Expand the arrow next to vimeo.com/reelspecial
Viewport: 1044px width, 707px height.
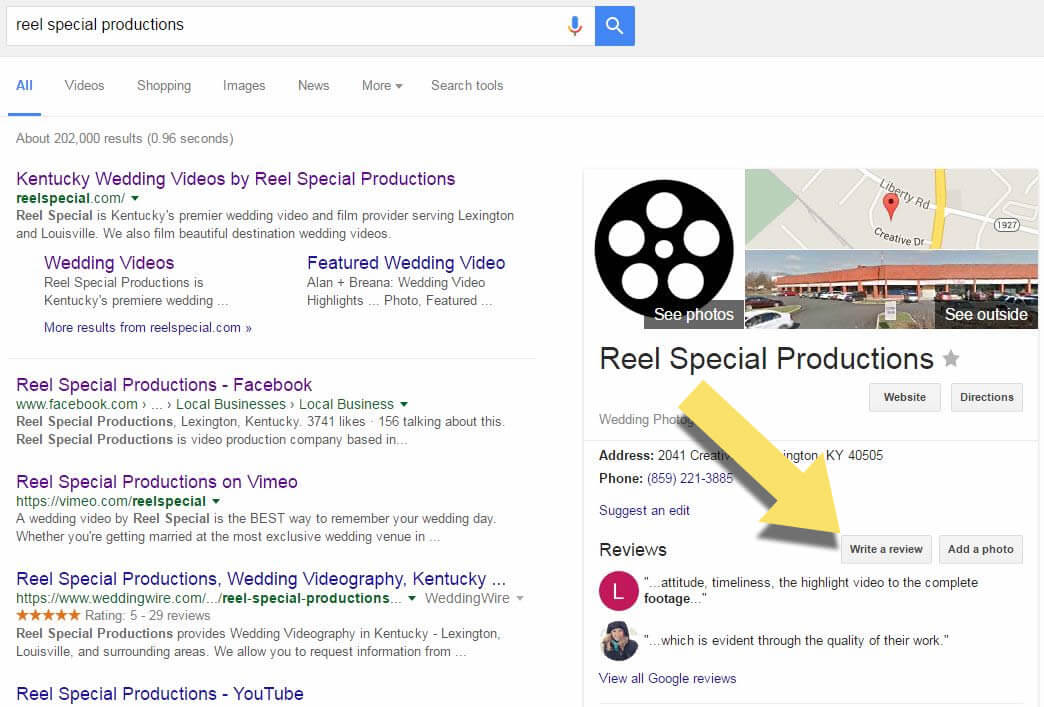pyautogui.click(x=216, y=501)
